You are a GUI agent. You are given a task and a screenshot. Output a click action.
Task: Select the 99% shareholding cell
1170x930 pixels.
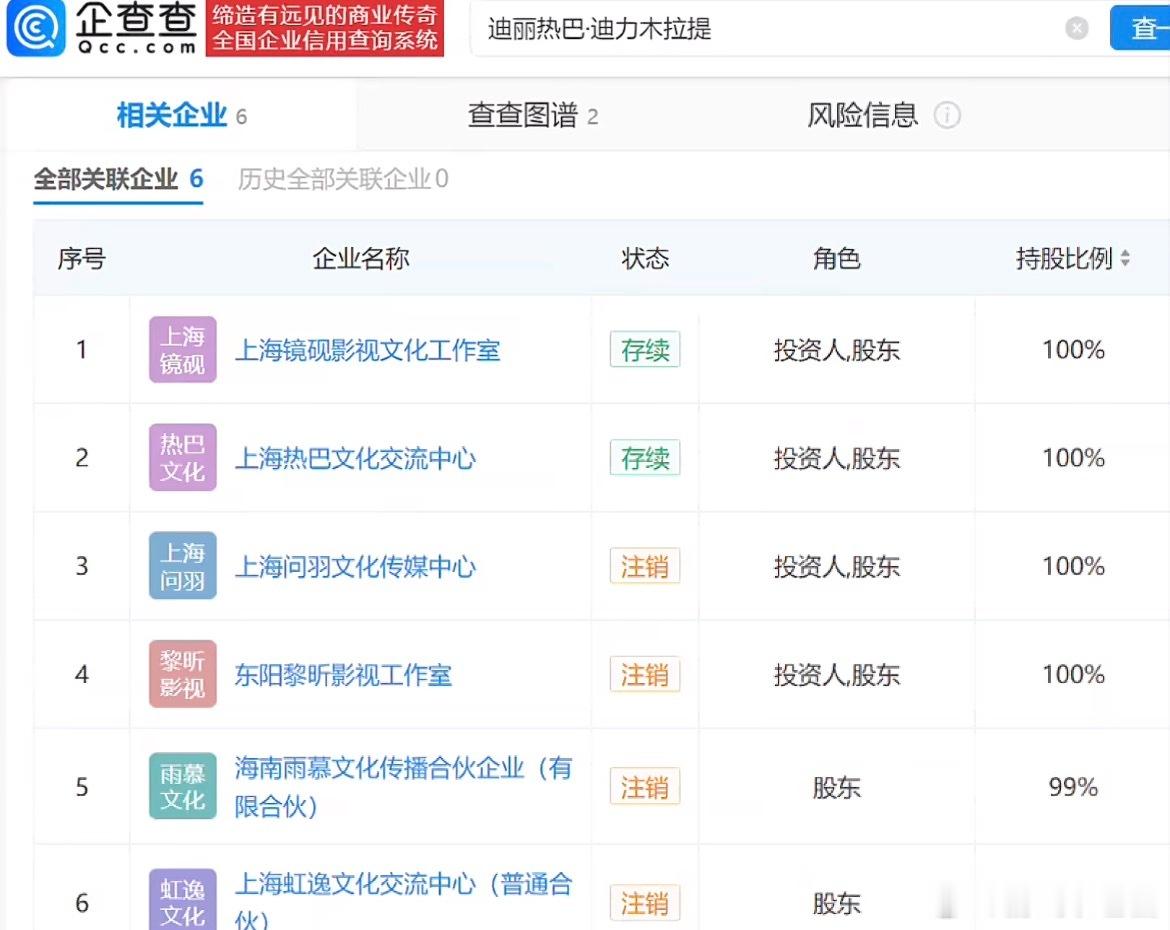click(x=1073, y=787)
